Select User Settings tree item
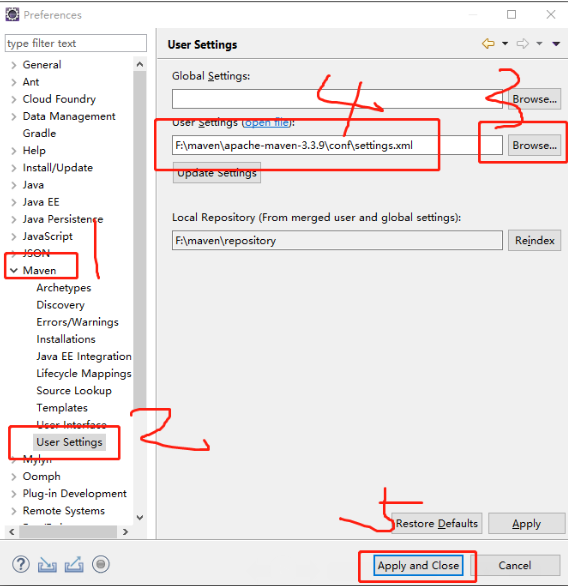The image size is (568, 586). pyautogui.click(x=69, y=442)
